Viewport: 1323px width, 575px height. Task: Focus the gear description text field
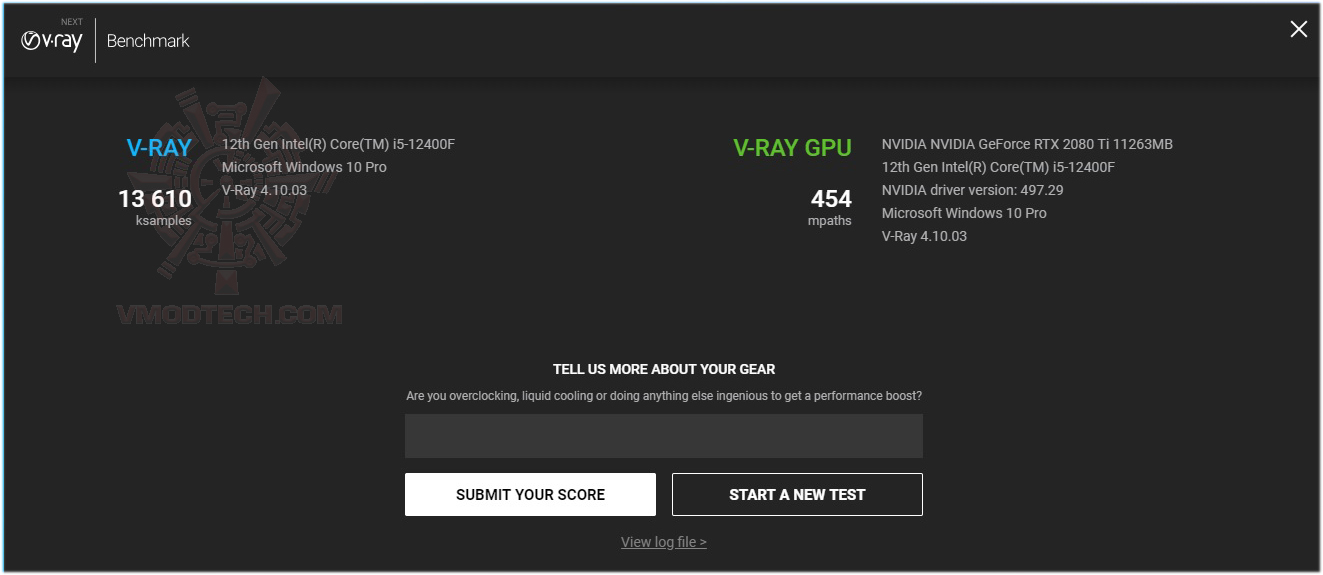click(x=663, y=436)
